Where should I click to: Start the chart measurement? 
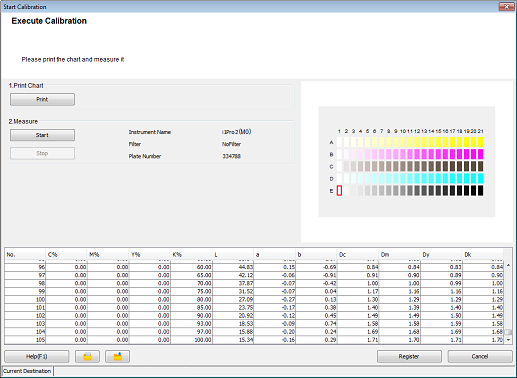click(42, 135)
